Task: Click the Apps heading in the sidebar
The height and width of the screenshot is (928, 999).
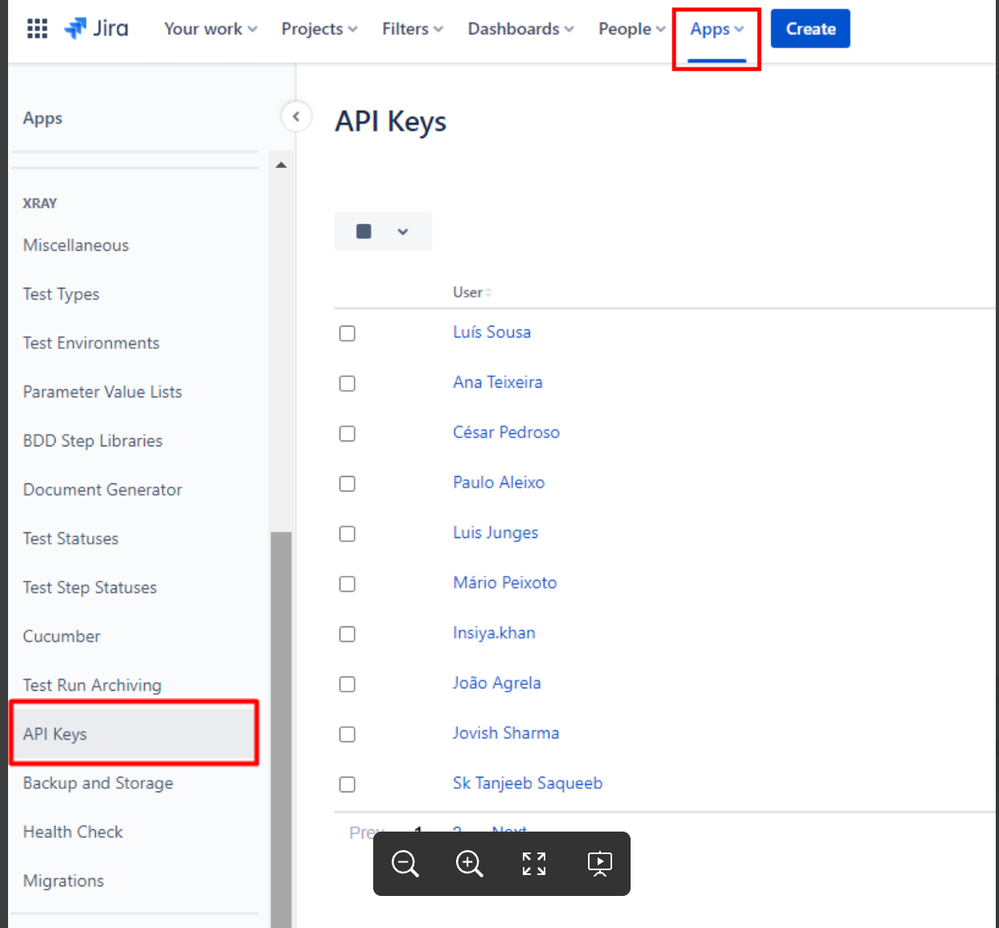Action: coord(43,118)
